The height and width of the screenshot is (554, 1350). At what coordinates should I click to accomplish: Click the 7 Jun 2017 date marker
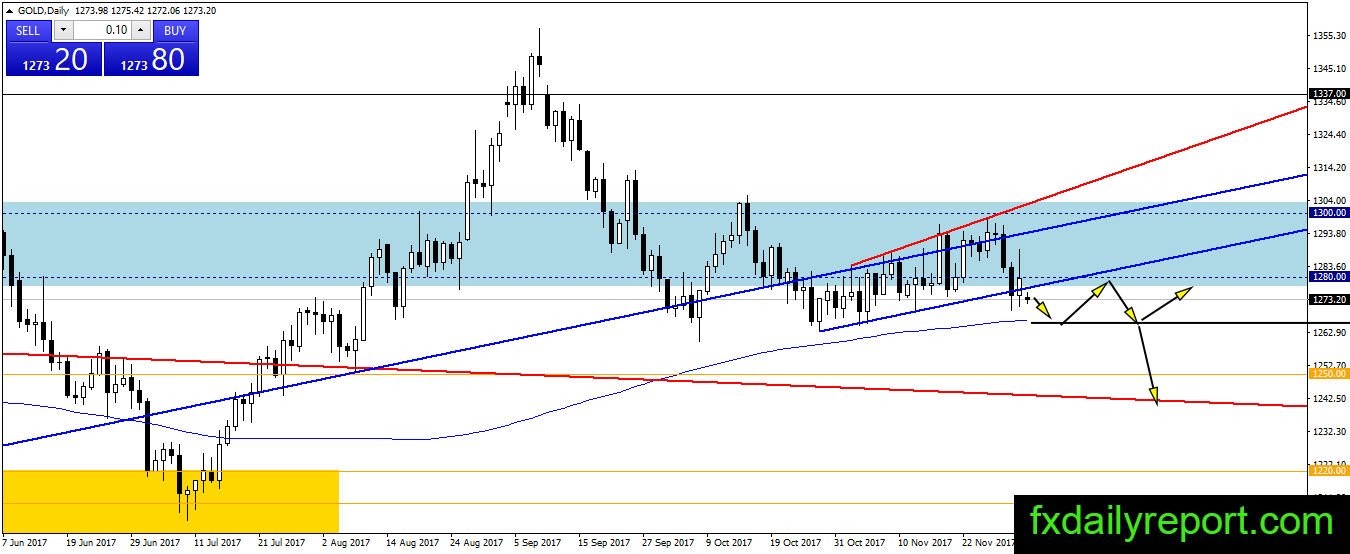(26, 542)
